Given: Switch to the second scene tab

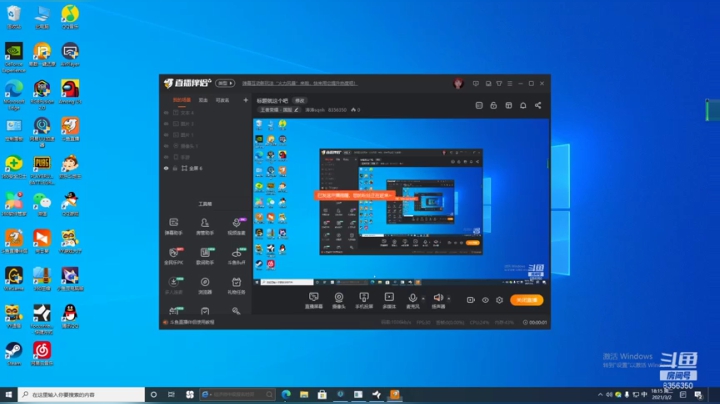Looking at the screenshot, I should (x=203, y=100).
